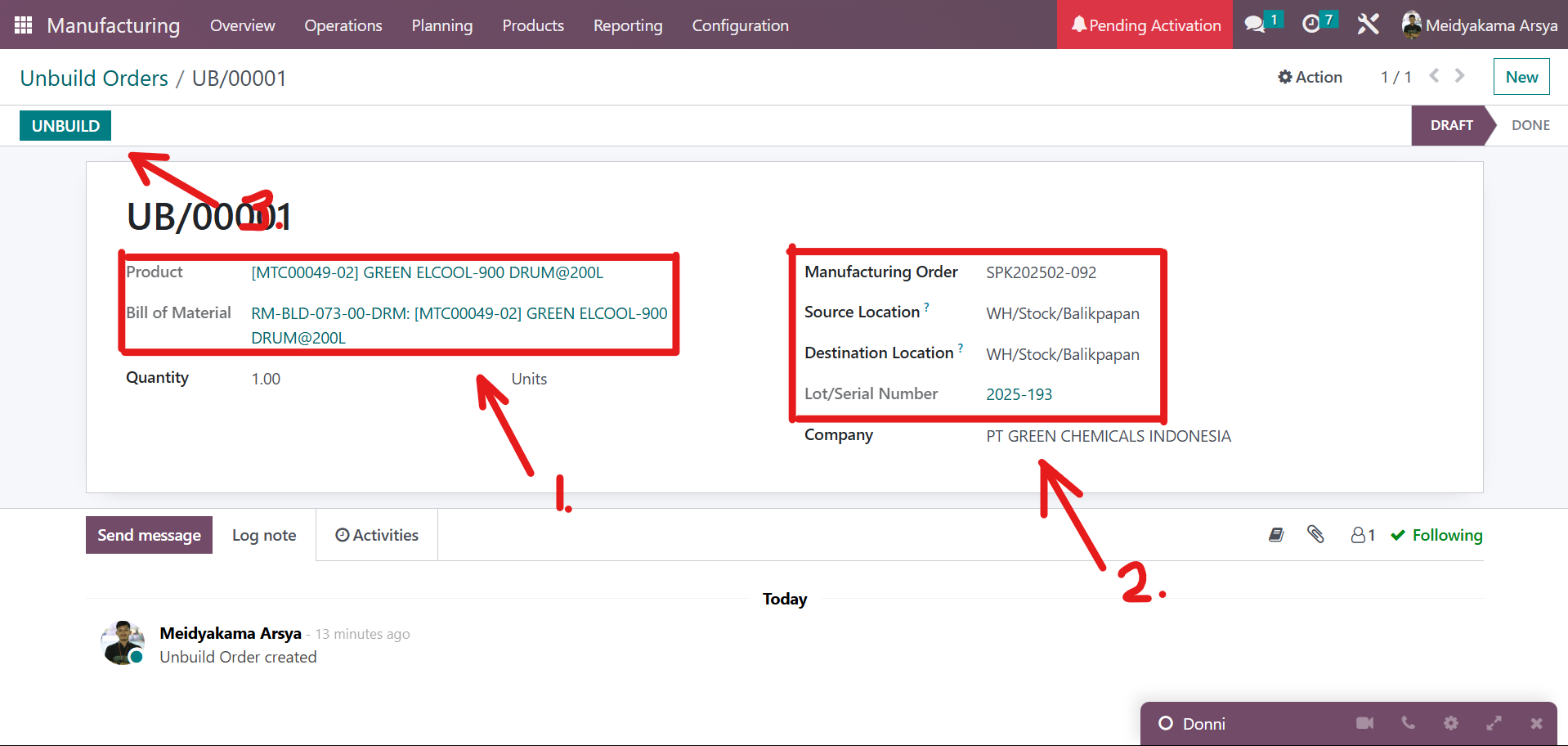This screenshot has height=746, width=1568.
Task: Expand the Donni chat window
Action: (x=1494, y=723)
